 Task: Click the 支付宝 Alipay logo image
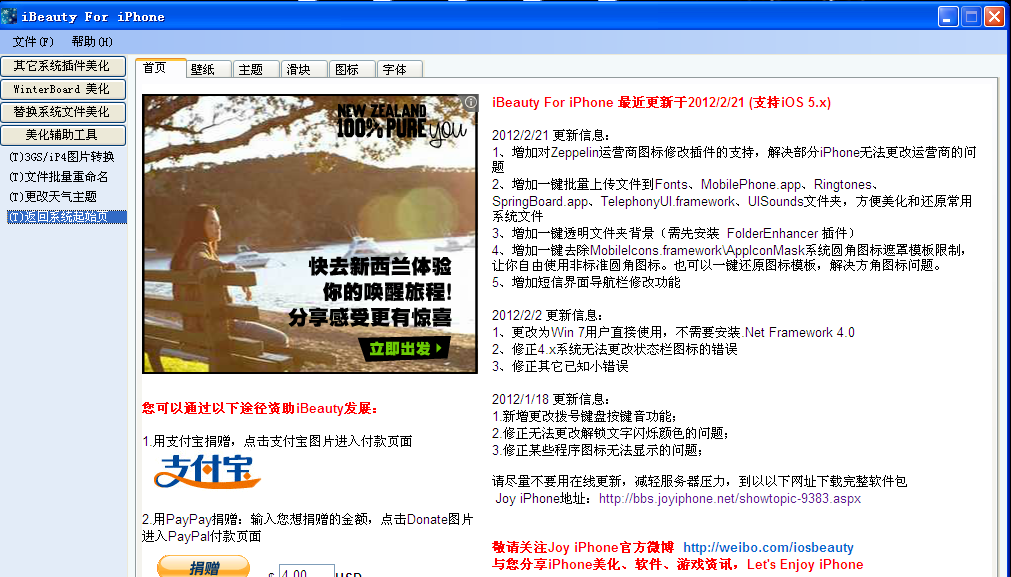click(207, 472)
